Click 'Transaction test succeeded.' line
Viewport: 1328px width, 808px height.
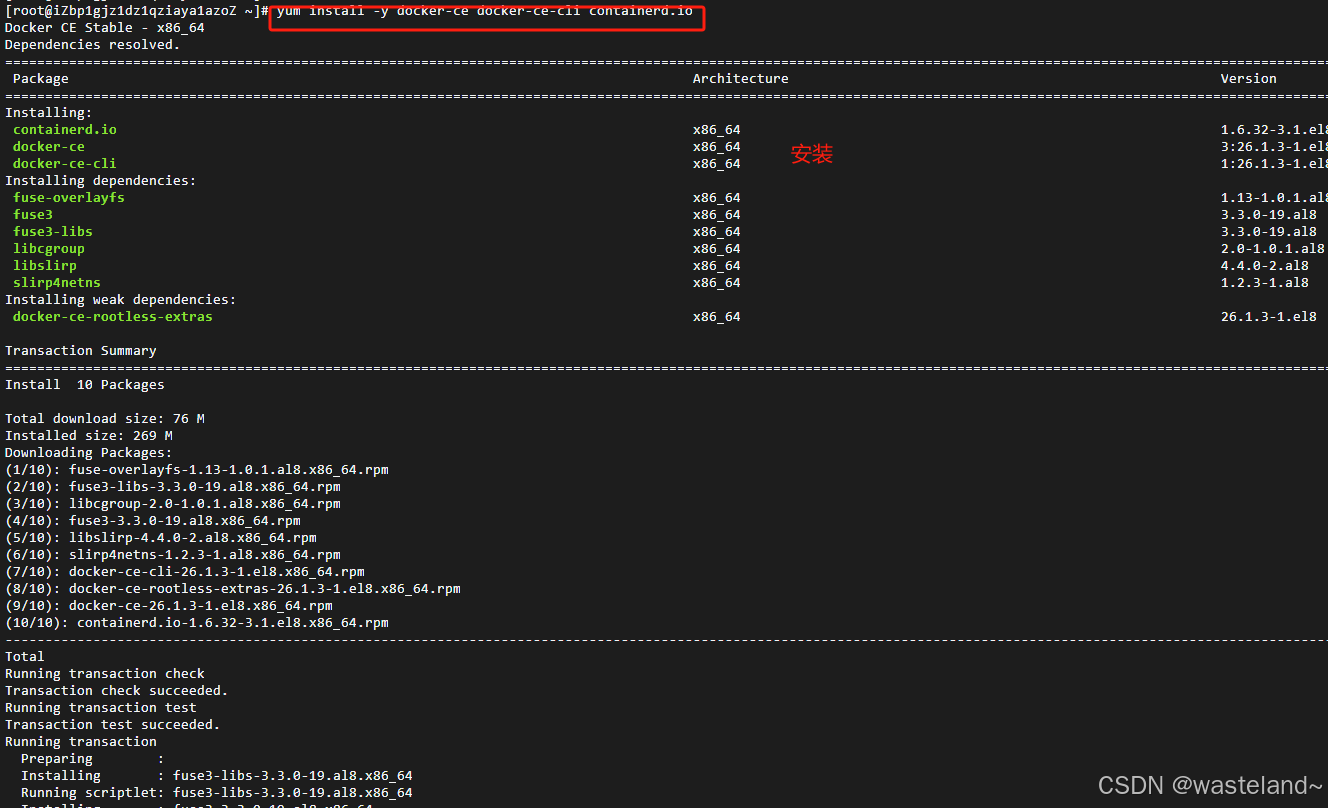click(113, 725)
